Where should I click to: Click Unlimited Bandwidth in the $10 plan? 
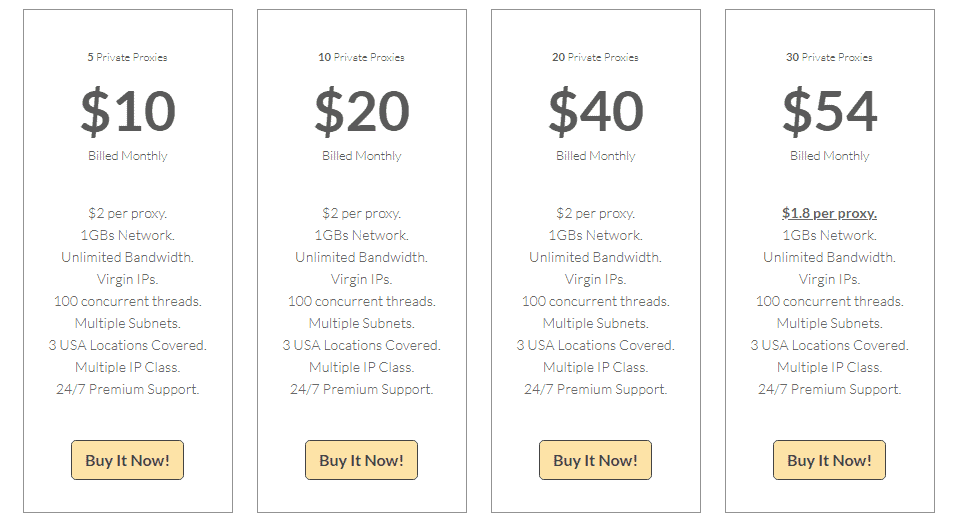pyautogui.click(x=127, y=257)
